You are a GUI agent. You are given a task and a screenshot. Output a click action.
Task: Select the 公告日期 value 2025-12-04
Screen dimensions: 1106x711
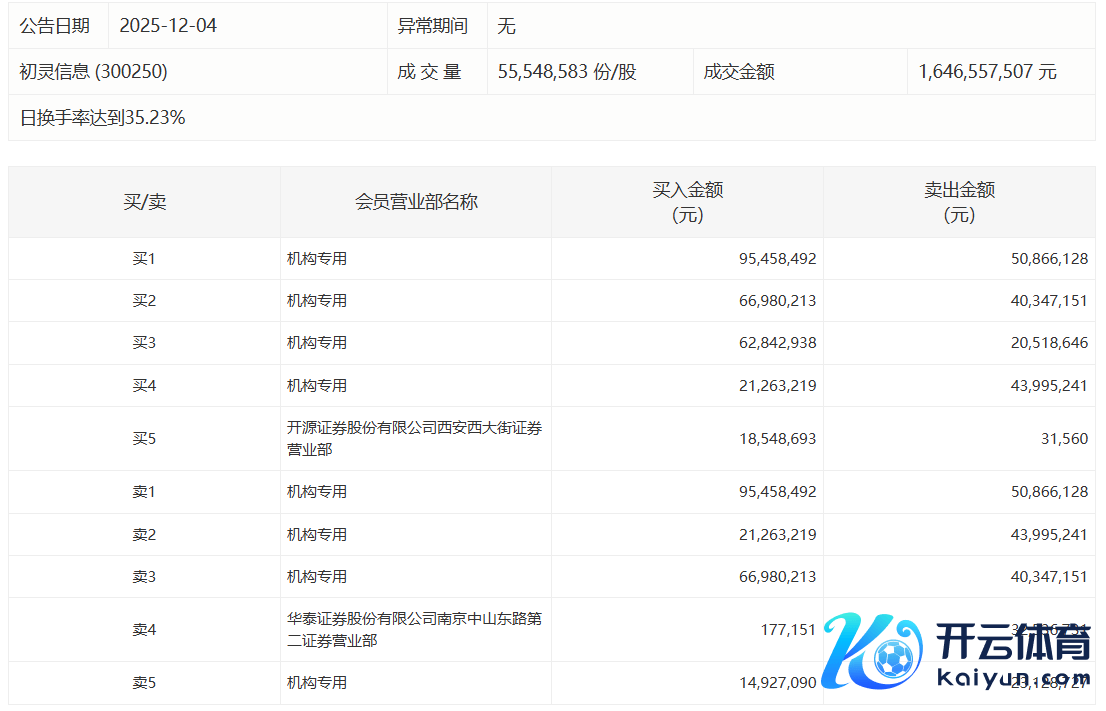(x=168, y=26)
